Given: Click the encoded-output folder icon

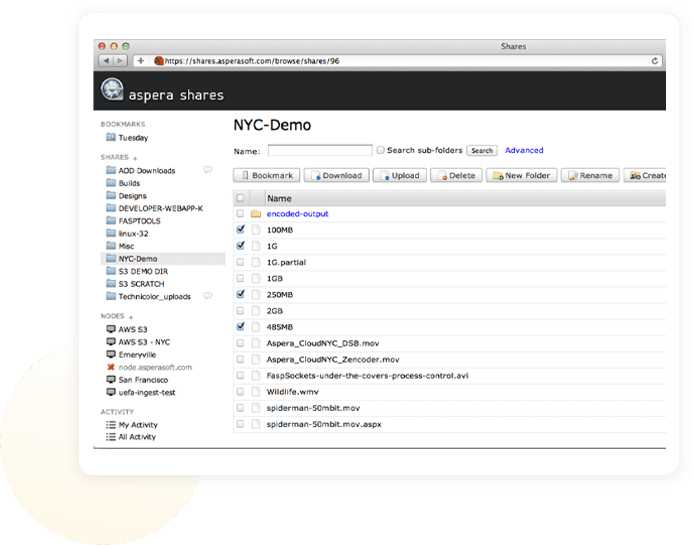Looking at the screenshot, I should 256,214.
